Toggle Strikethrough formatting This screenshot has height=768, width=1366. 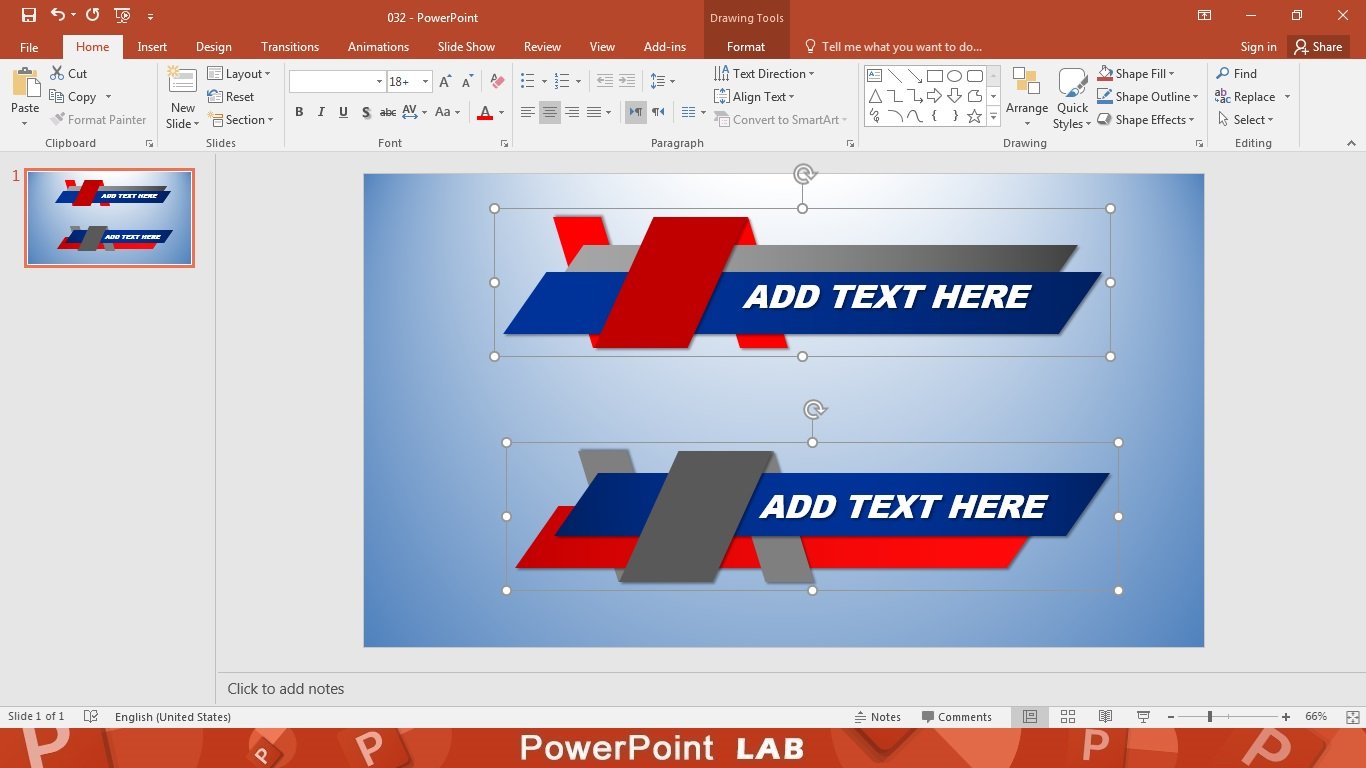coord(388,112)
